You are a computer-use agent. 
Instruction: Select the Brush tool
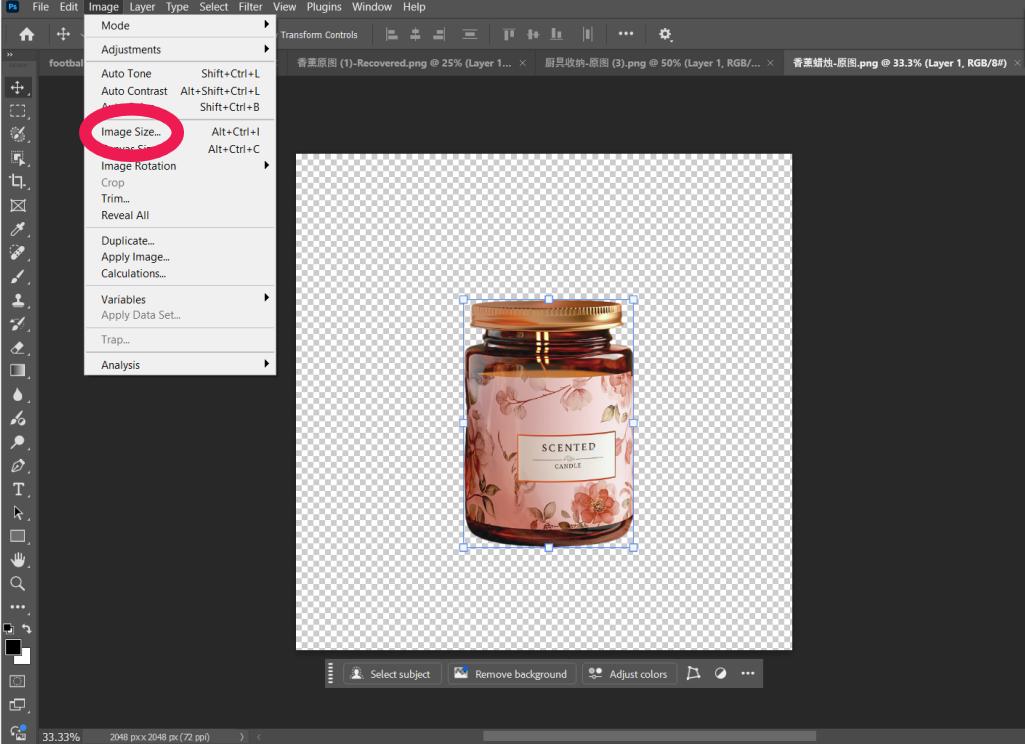18,277
